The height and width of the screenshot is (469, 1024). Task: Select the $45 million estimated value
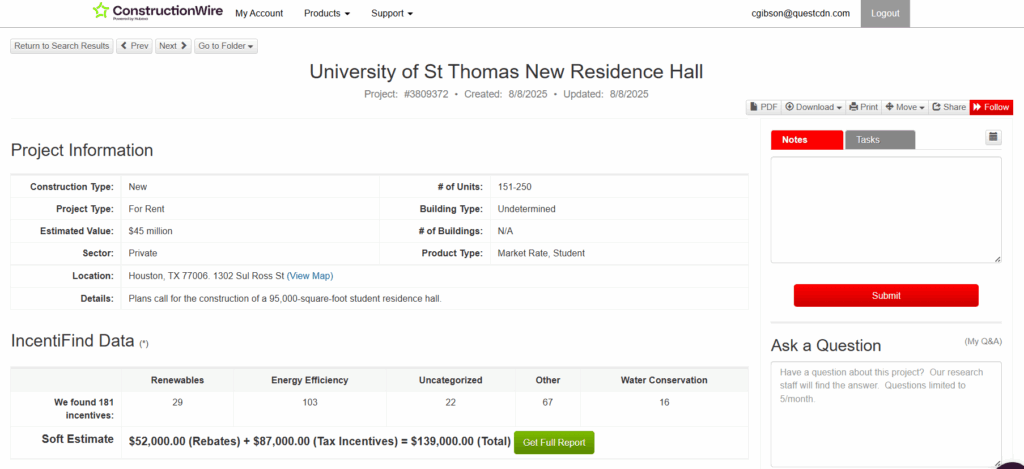click(x=151, y=231)
